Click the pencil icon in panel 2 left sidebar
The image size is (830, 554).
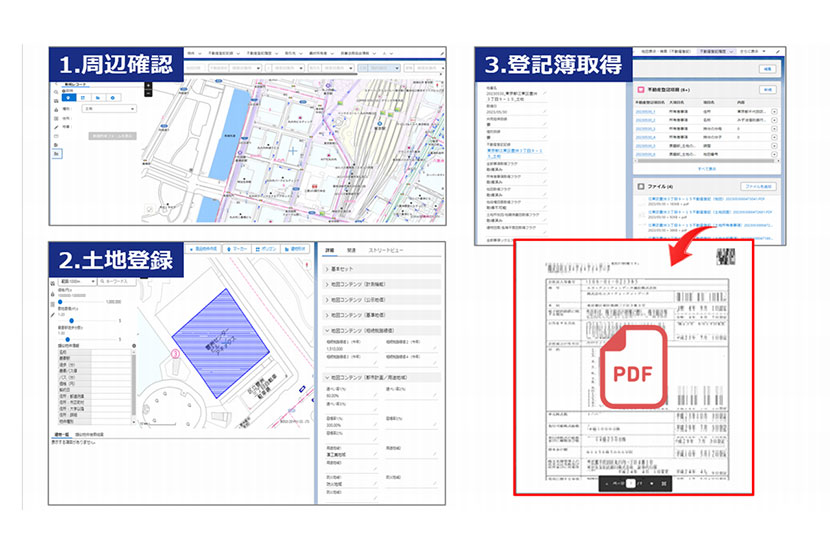(52, 315)
